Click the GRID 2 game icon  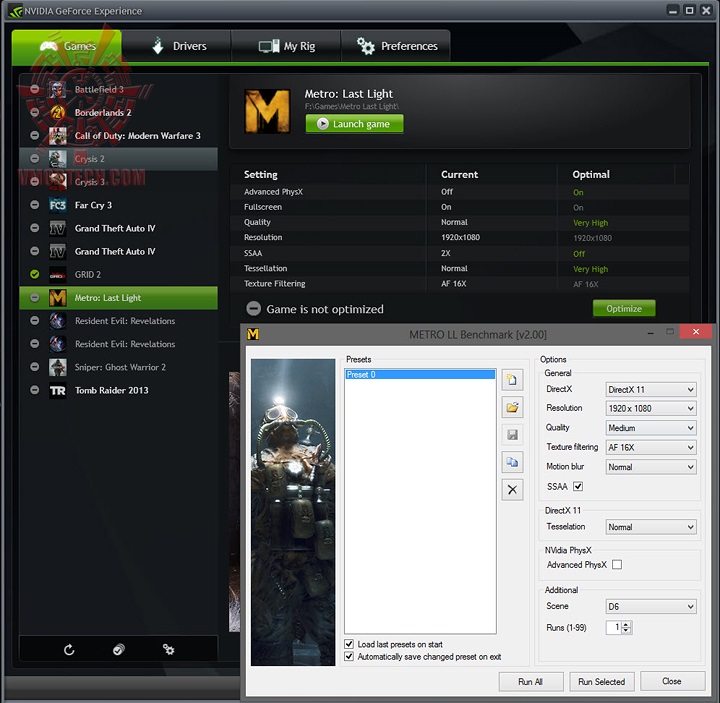point(57,275)
